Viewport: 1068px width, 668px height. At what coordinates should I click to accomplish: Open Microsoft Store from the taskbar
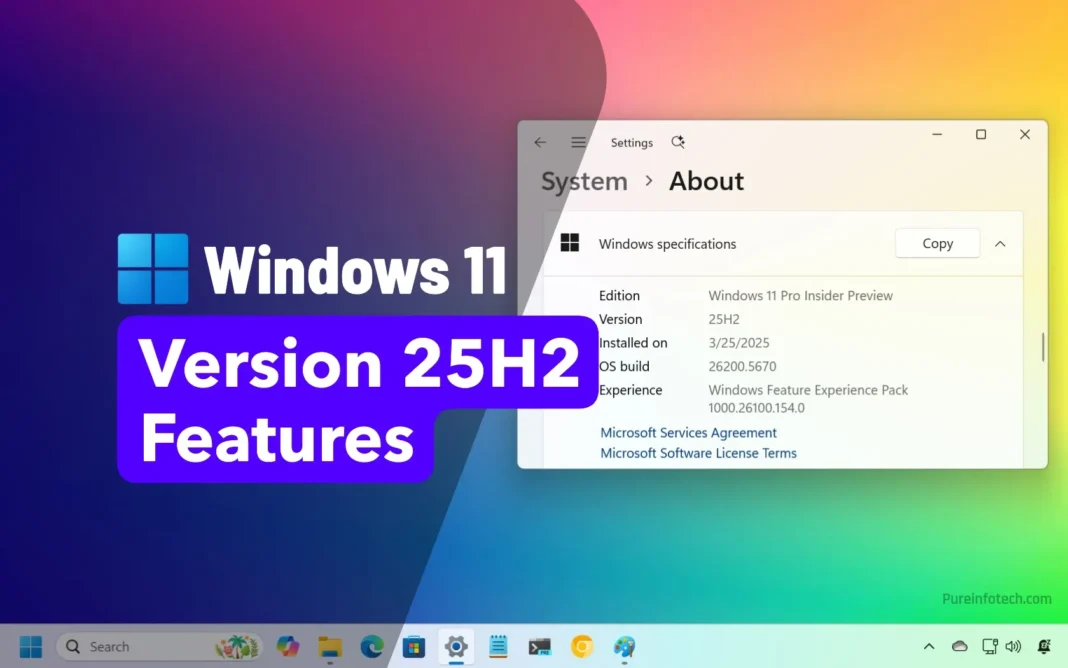pyautogui.click(x=414, y=647)
